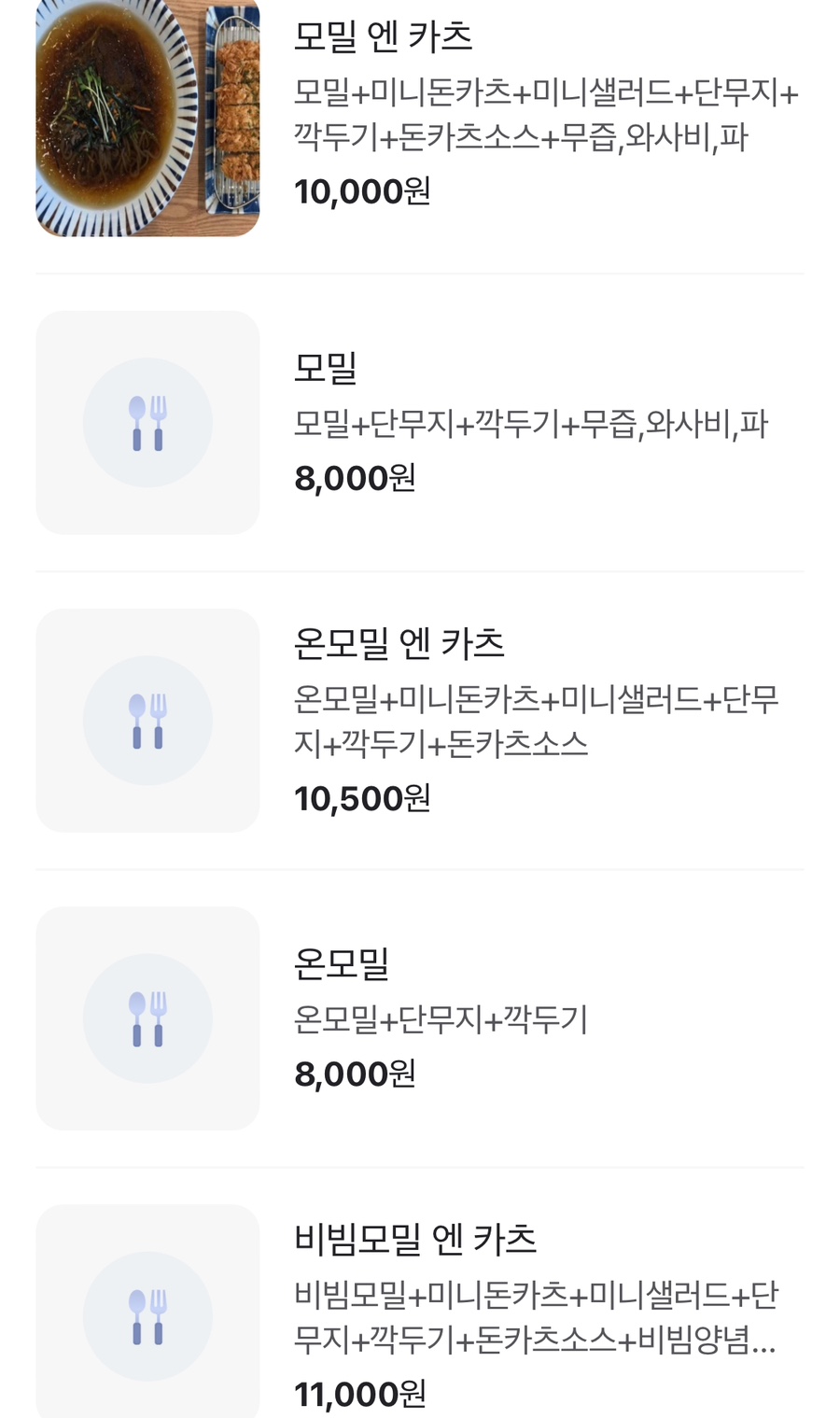
Task: Tap the 10,000원 price label
Action: click(x=362, y=192)
